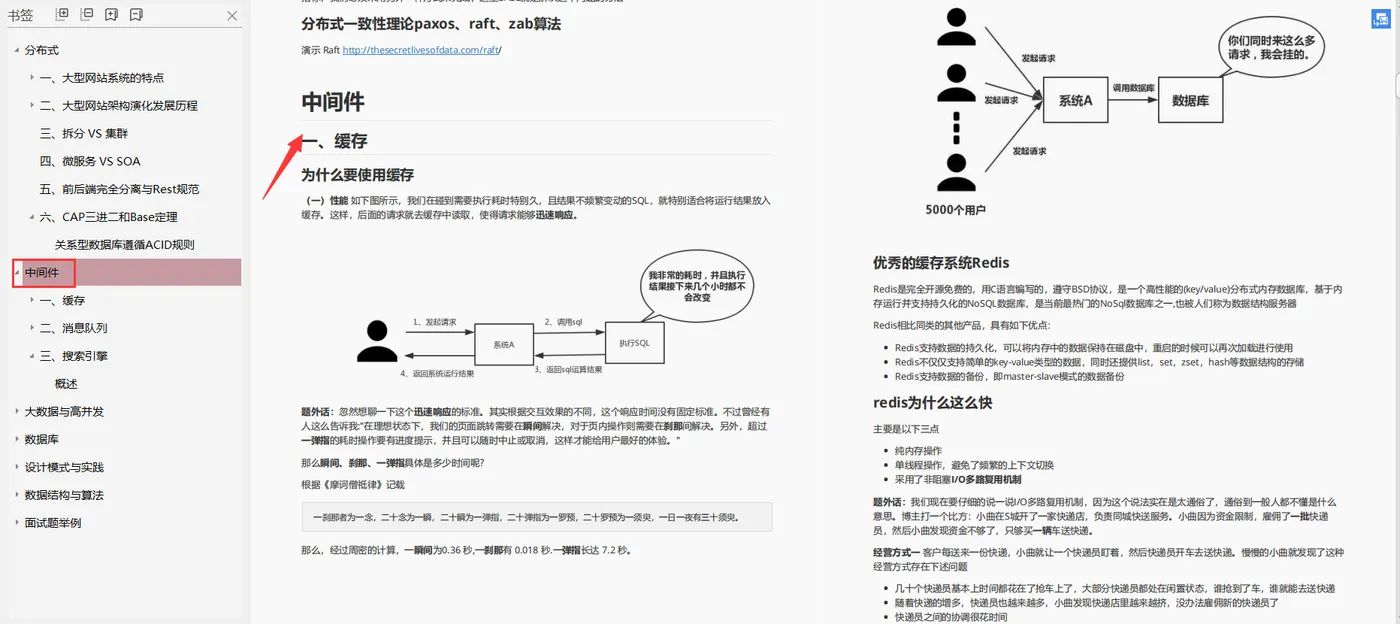The height and width of the screenshot is (624, 1400).
Task: Expand the 数据库 bookmark
Action: pos(16,439)
